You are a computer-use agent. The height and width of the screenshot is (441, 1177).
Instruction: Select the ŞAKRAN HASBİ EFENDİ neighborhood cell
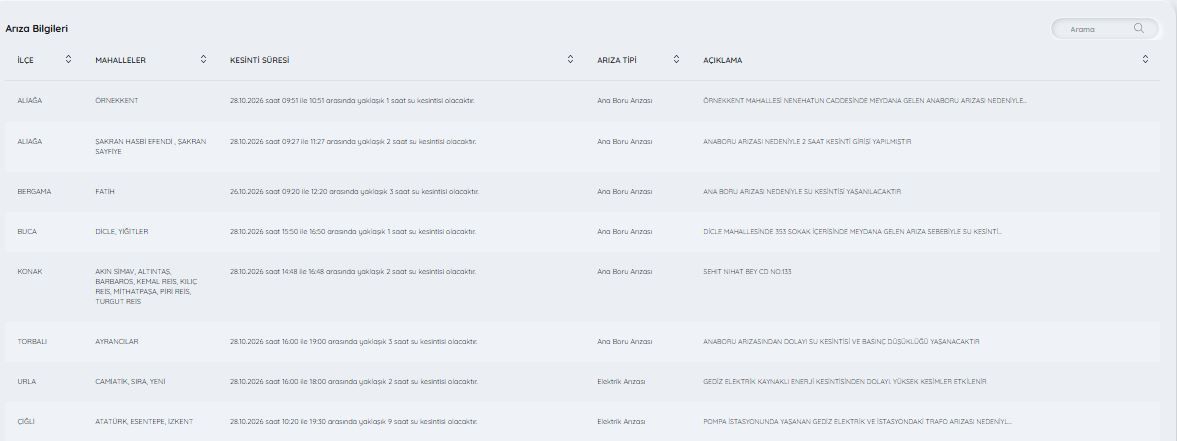coord(151,146)
